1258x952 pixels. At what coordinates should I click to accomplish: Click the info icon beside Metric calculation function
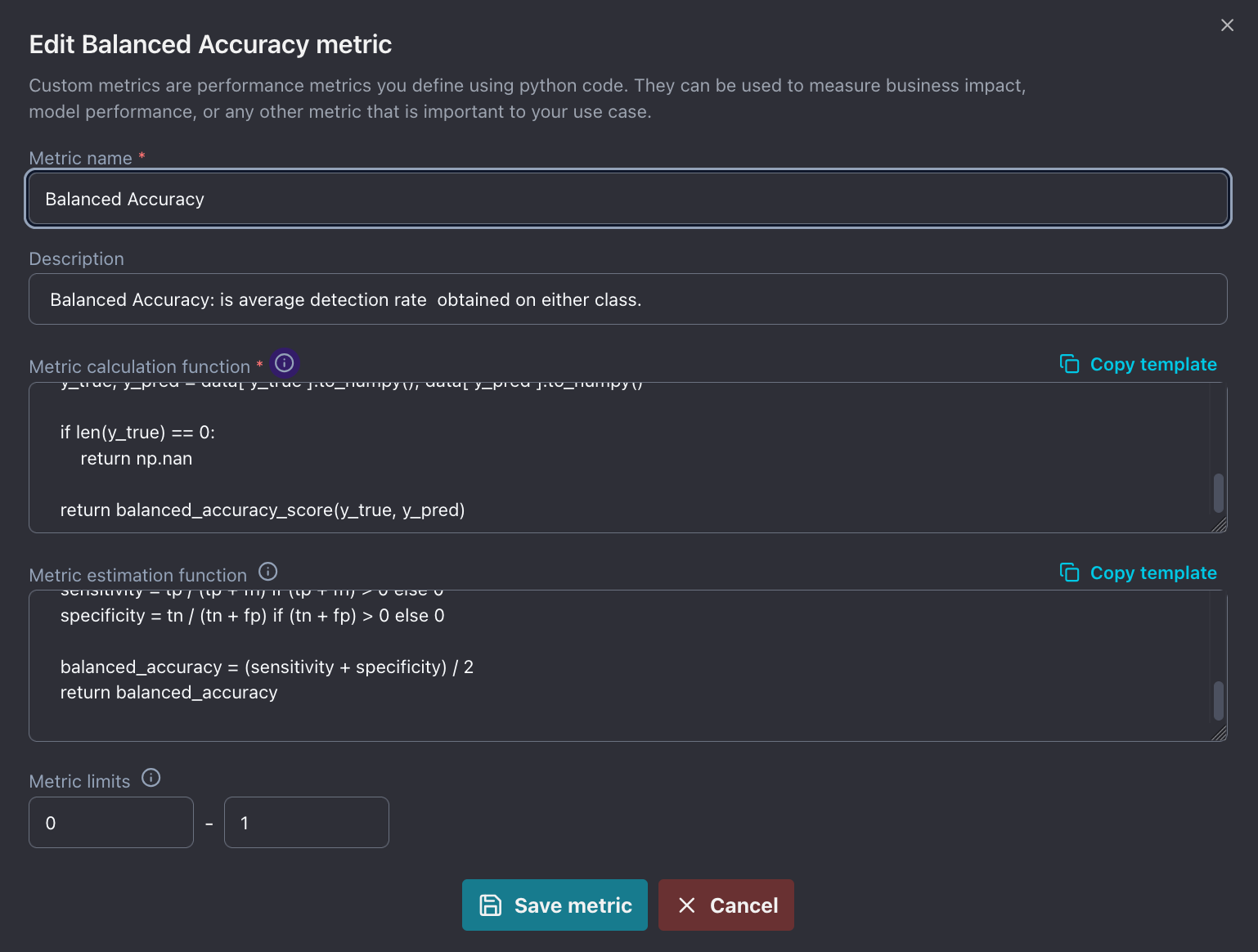284,363
